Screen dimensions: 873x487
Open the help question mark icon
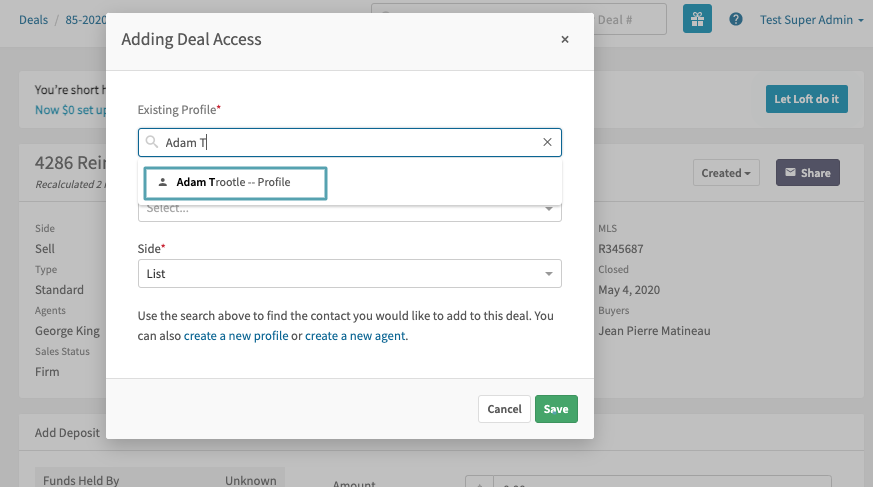(x=735, y=19)
